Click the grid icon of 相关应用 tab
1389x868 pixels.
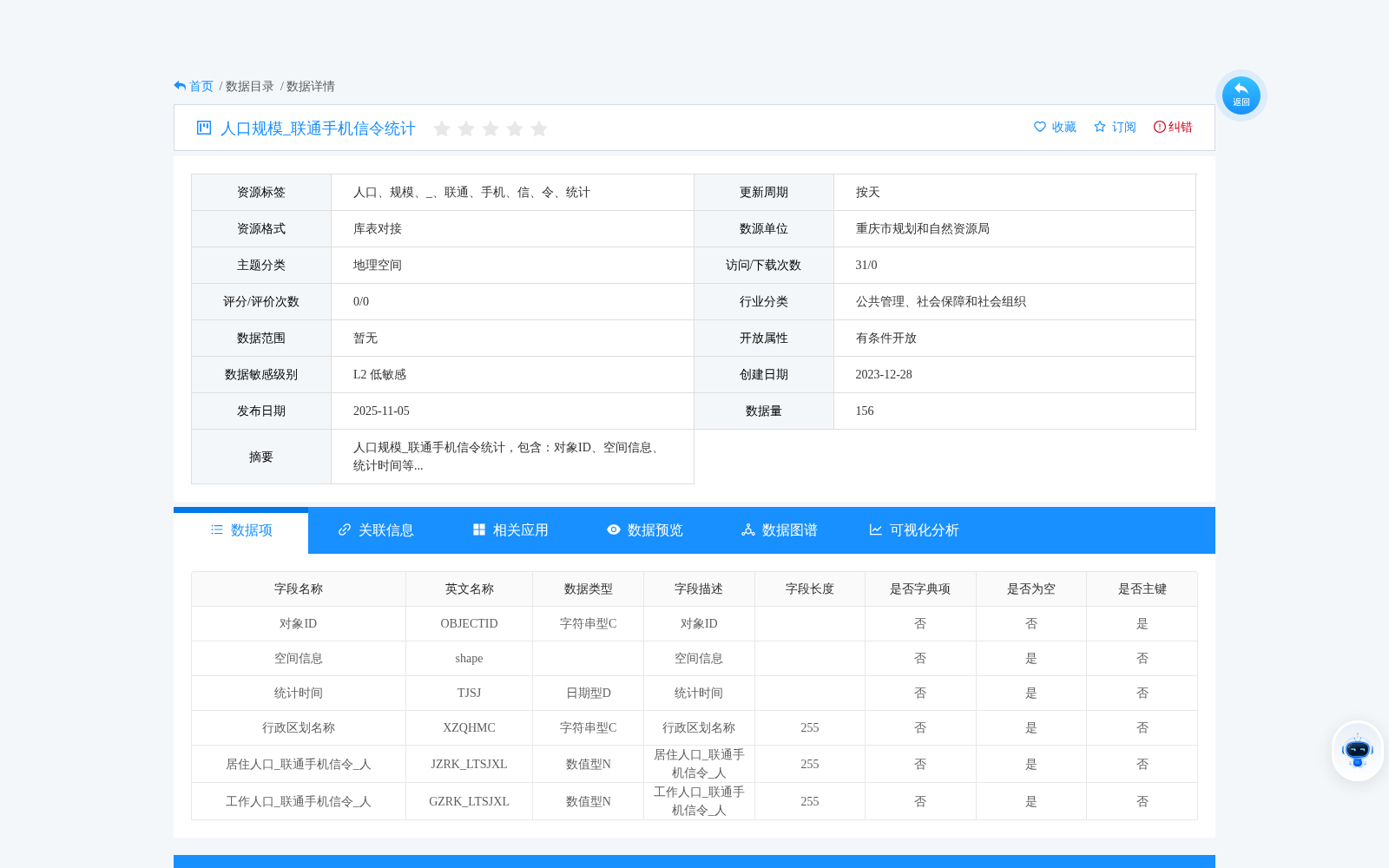479,529
